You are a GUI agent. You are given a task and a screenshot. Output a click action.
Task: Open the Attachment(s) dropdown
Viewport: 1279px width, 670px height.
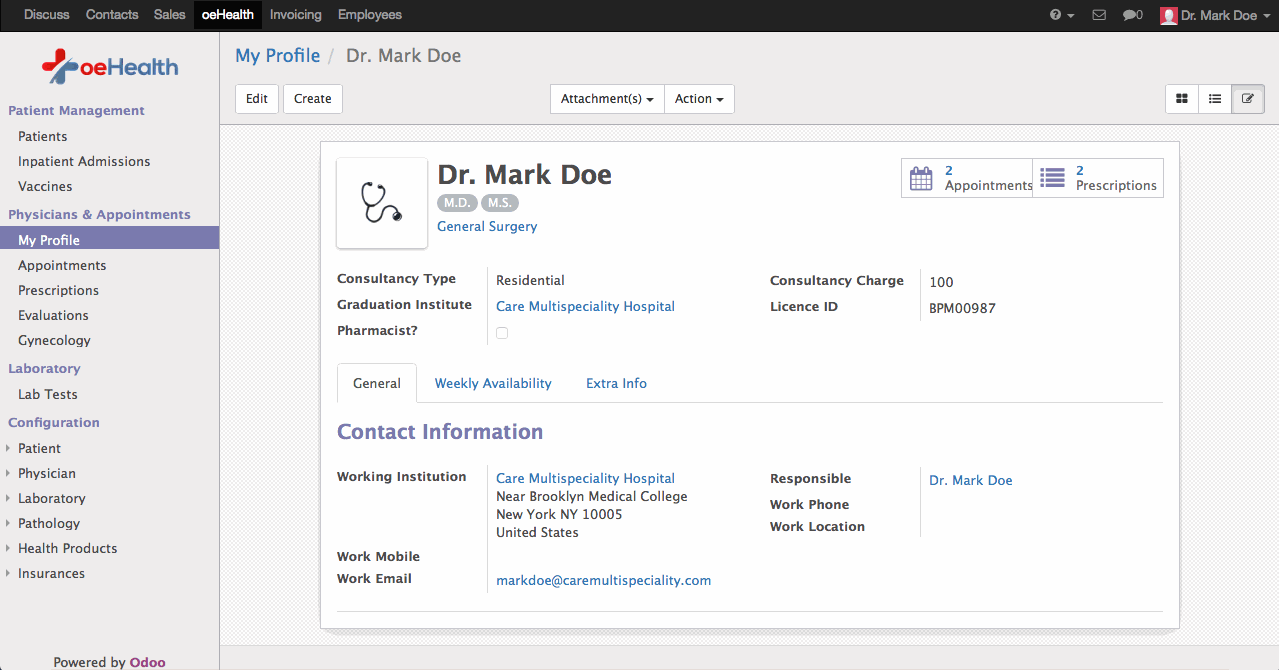(607, 99)
